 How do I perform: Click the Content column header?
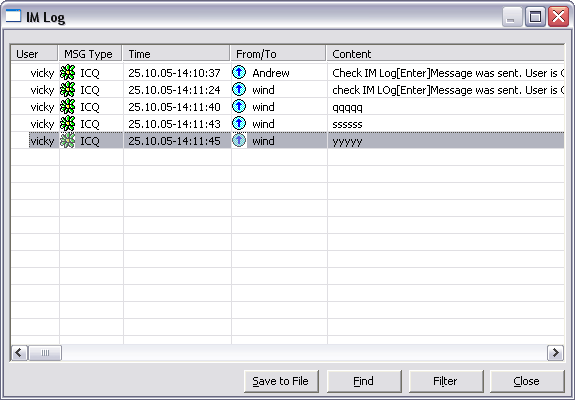pos(445,54)
